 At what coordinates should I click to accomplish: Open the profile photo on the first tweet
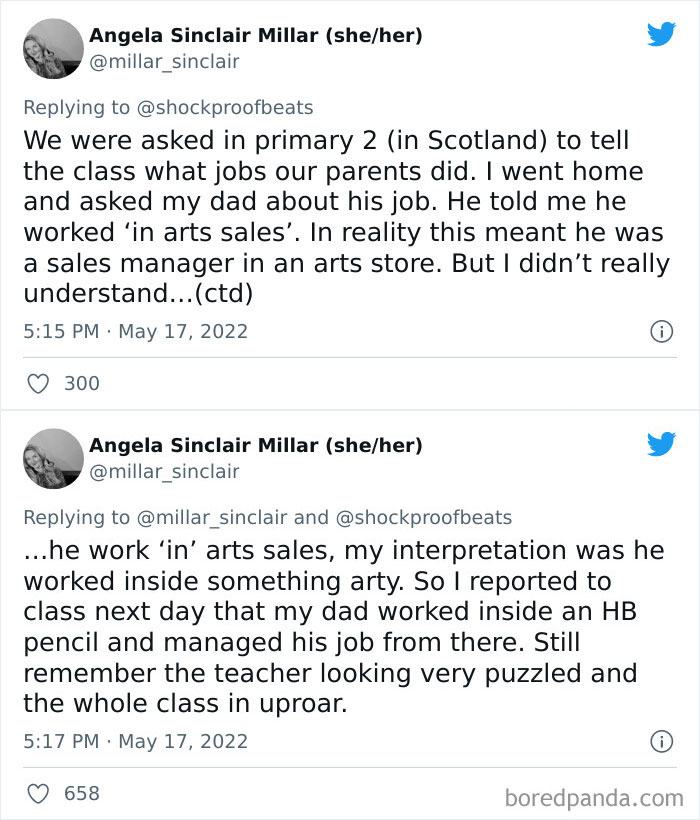click(53, 48)
